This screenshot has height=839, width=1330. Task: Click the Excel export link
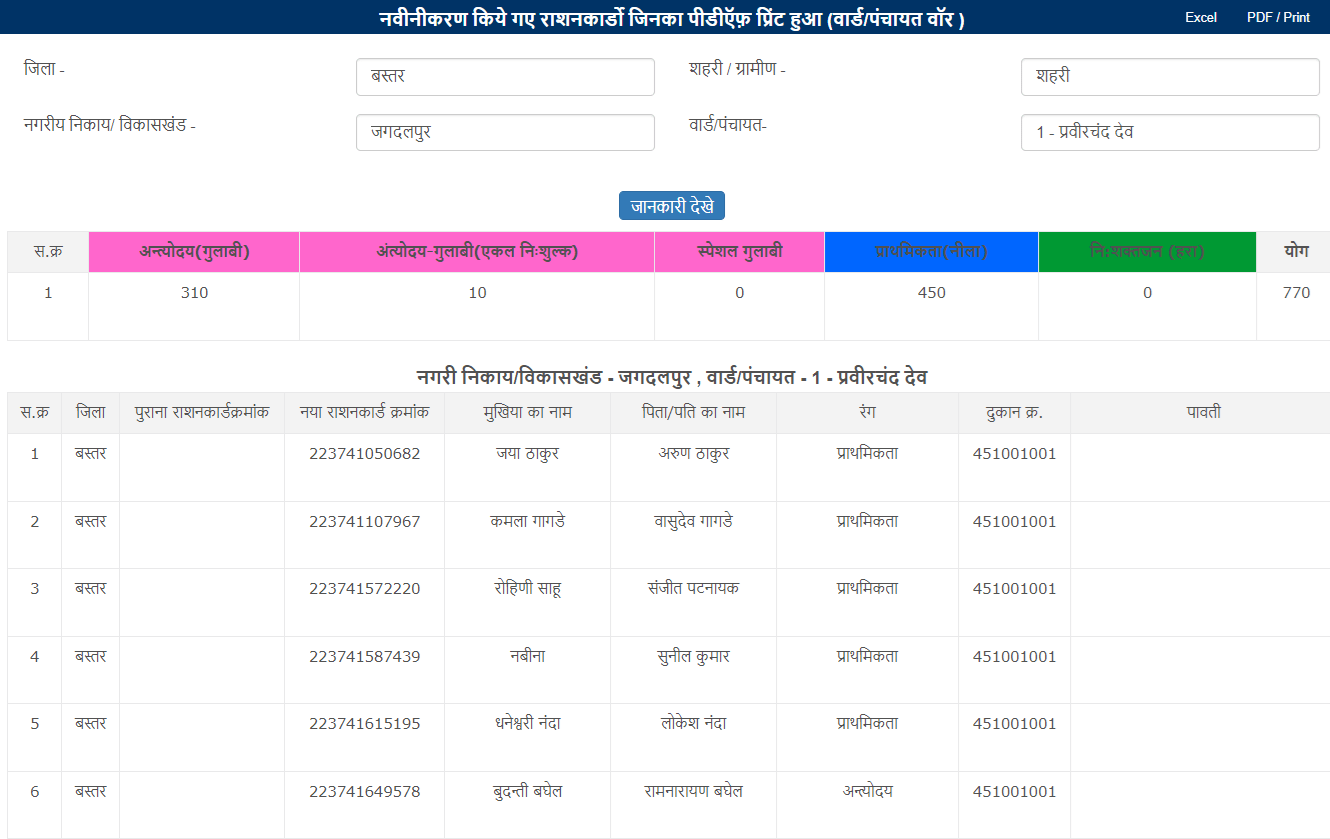pos(1200,18)
